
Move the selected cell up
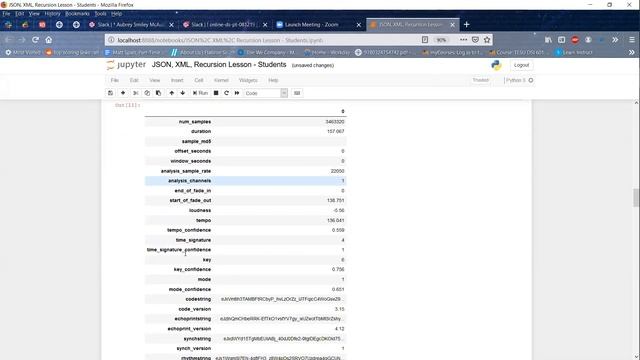pyautogui.click(x=171, y=93)
